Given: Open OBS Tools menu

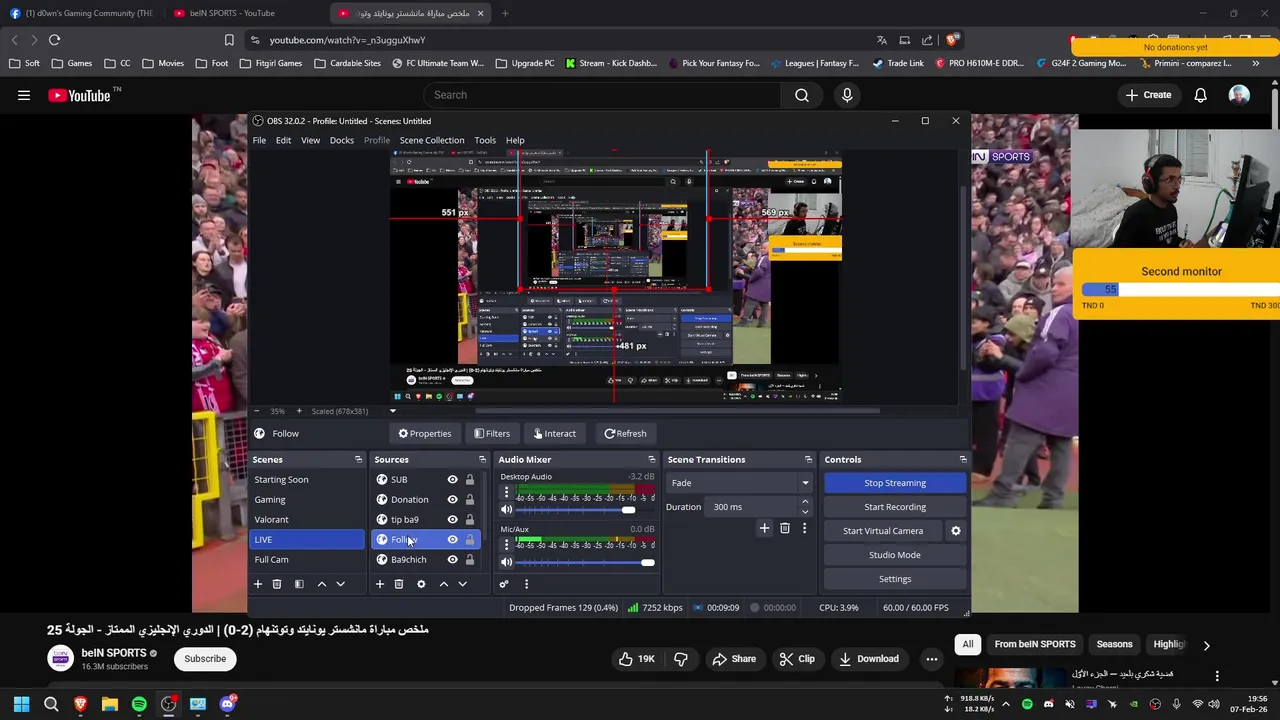Looking at the screenshot, I should [x=485, y=141].
